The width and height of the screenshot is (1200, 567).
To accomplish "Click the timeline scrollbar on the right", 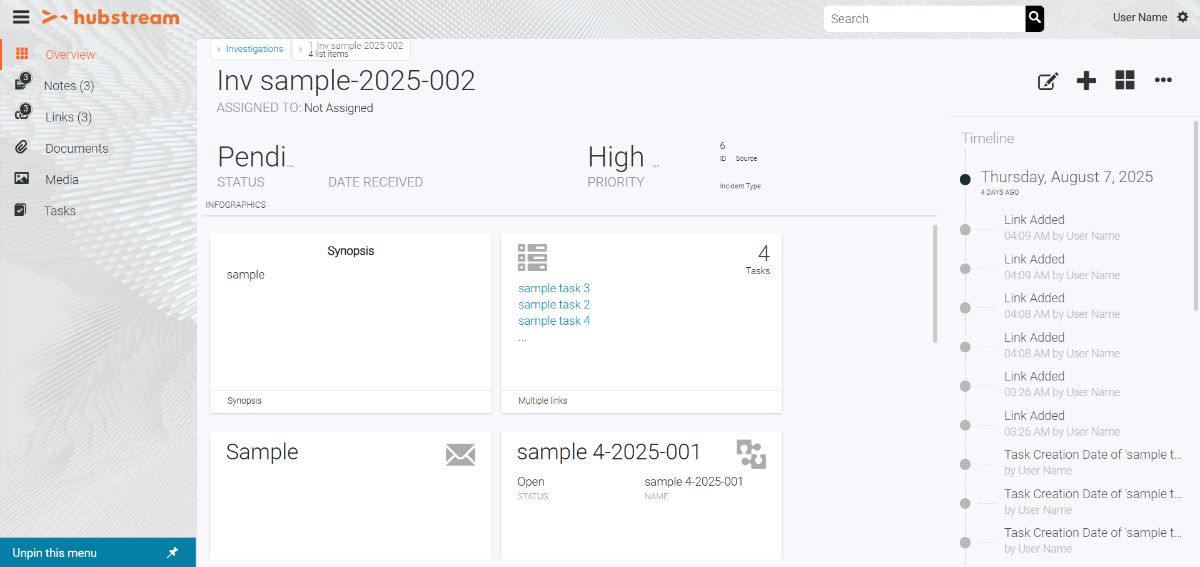I will coord(1195,215).
